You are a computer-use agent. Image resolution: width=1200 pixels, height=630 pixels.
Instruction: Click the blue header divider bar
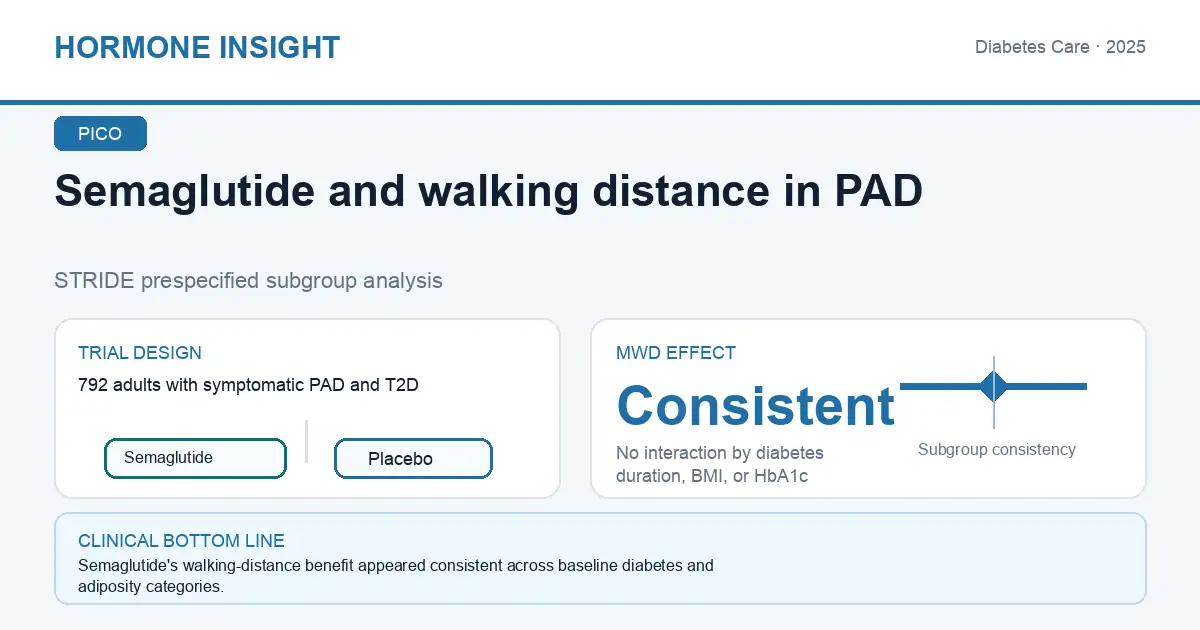(x=600, y=102)
